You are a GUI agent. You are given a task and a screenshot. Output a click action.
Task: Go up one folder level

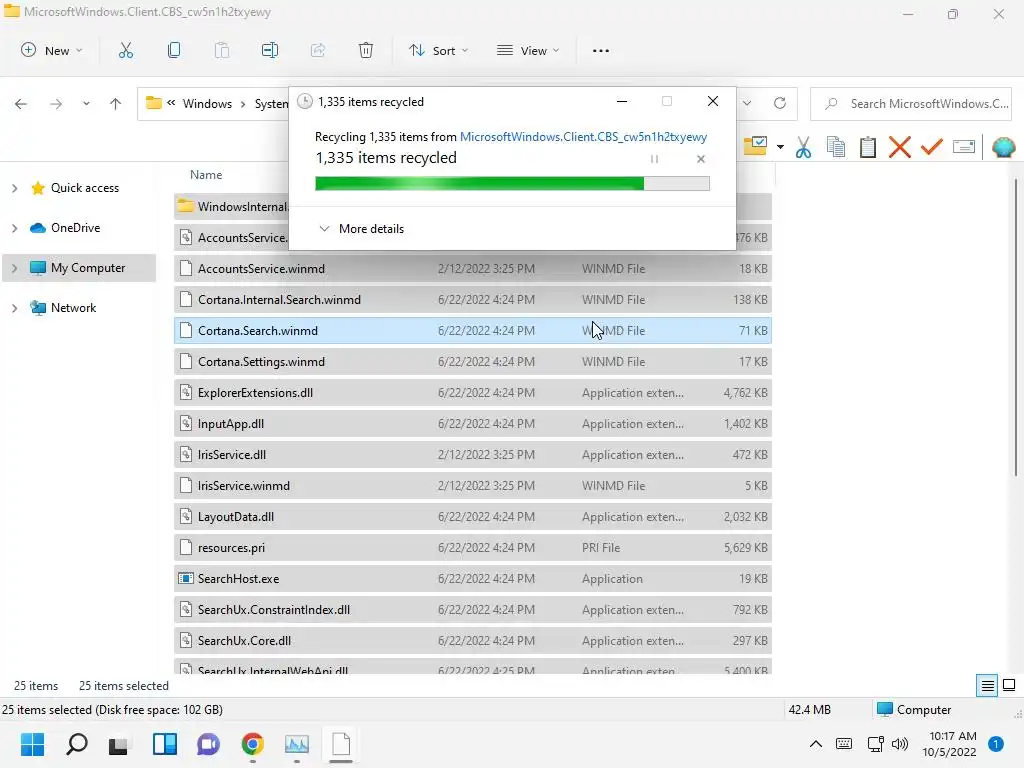pos(116,104)
